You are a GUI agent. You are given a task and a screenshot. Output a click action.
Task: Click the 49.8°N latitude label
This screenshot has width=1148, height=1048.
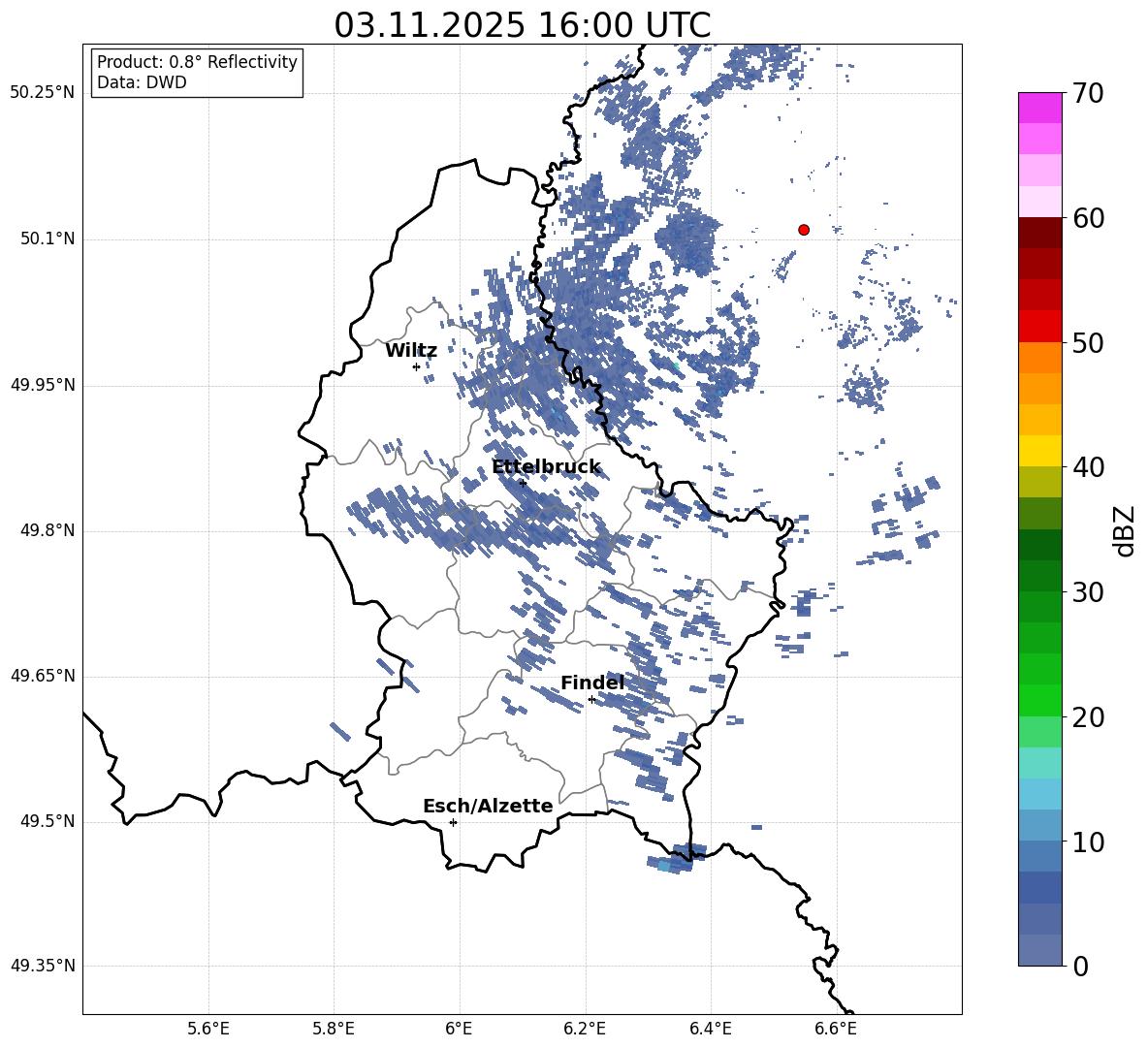48,530
